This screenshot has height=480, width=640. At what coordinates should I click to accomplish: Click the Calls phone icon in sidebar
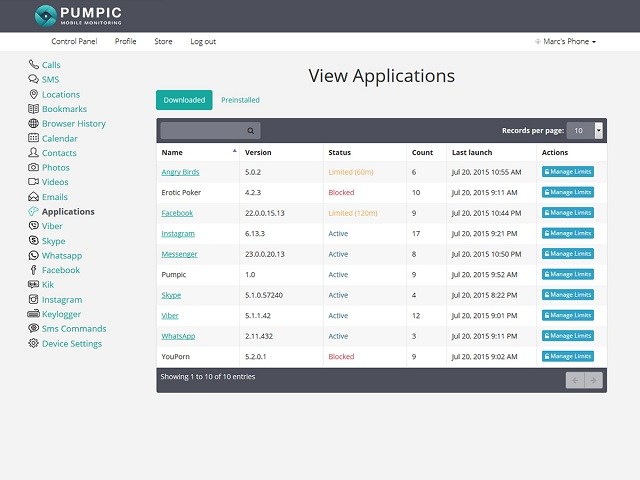coord(33,65)
